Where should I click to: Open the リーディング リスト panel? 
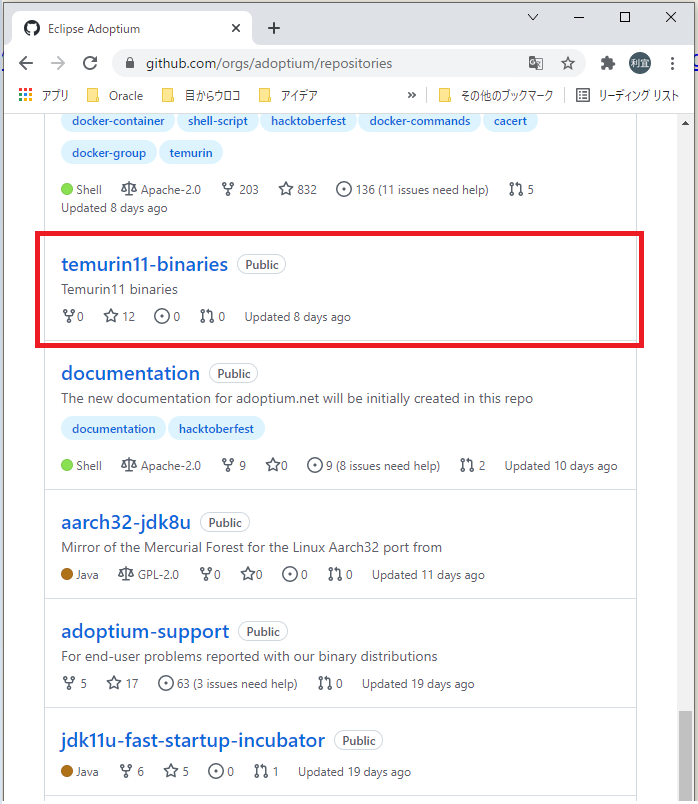coord(628,95)
